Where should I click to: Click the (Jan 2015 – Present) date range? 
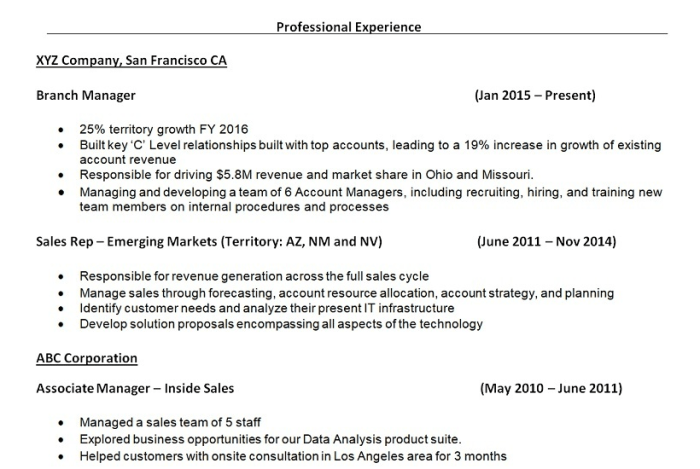pyautogui.click(x=535, y=96)
